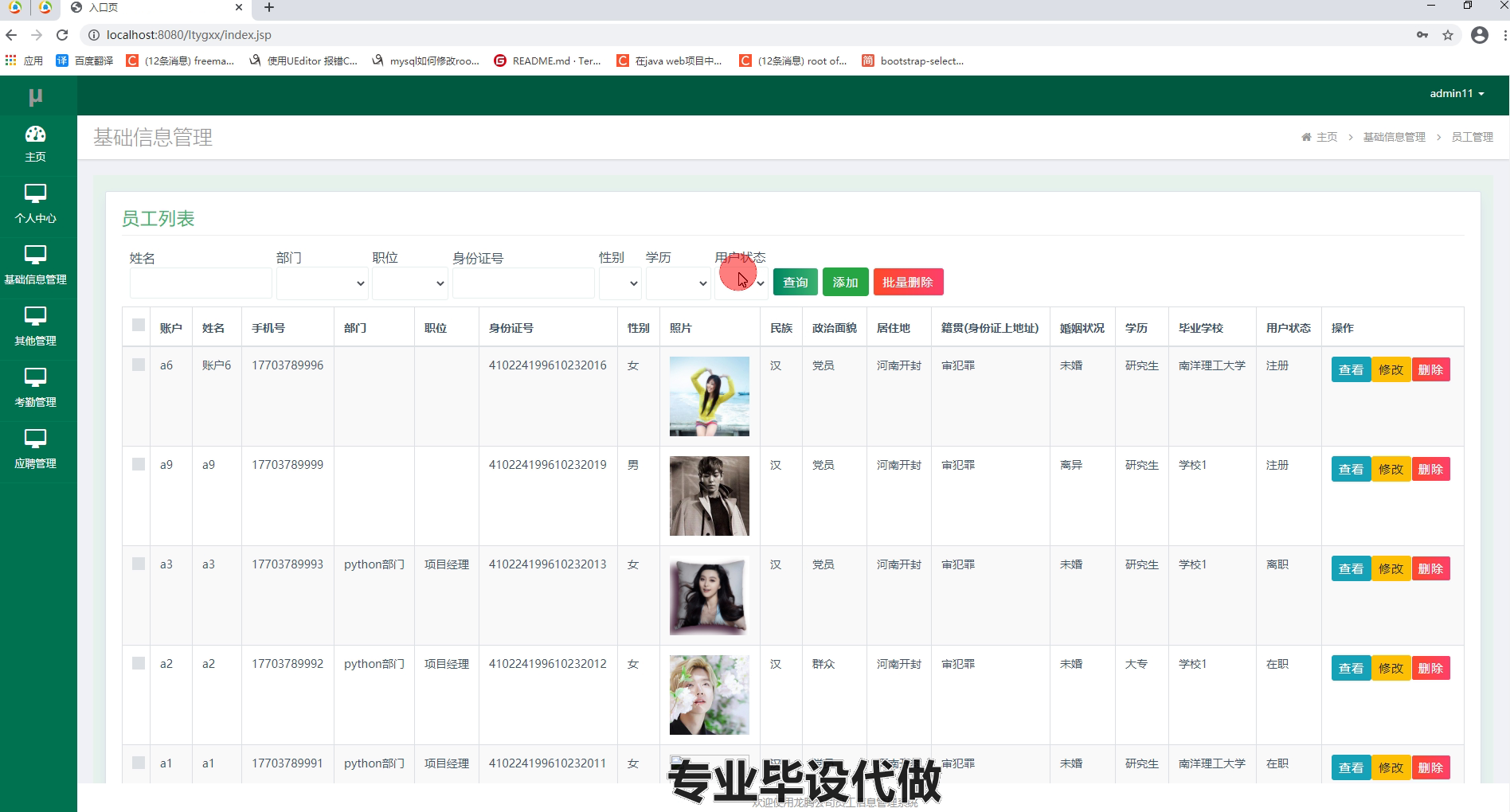Image resolution: width=1510 pixels, height=812 pixels.
Task: Open 其他管理 sidebar item
Action: pos(36,326)
